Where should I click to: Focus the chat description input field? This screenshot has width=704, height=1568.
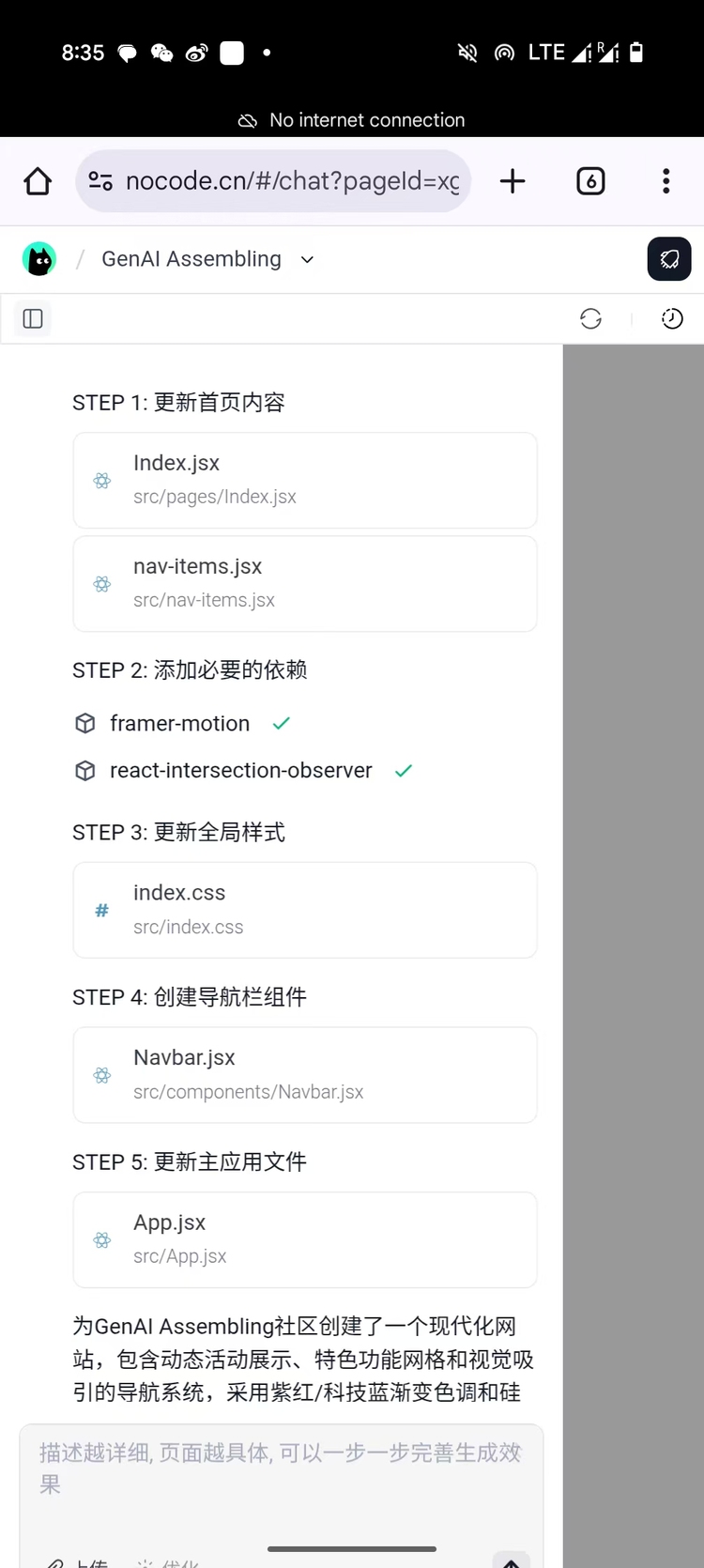click(282, 1470)
